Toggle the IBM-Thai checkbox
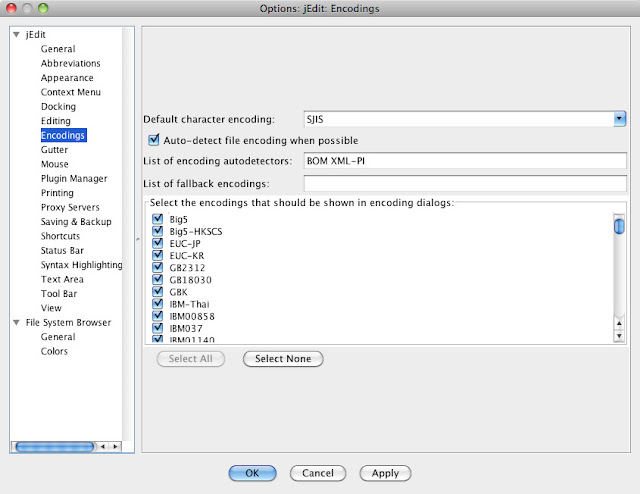The width and height of the screenshot is (640, 494). pyautogui.click(x=158, y=304)
